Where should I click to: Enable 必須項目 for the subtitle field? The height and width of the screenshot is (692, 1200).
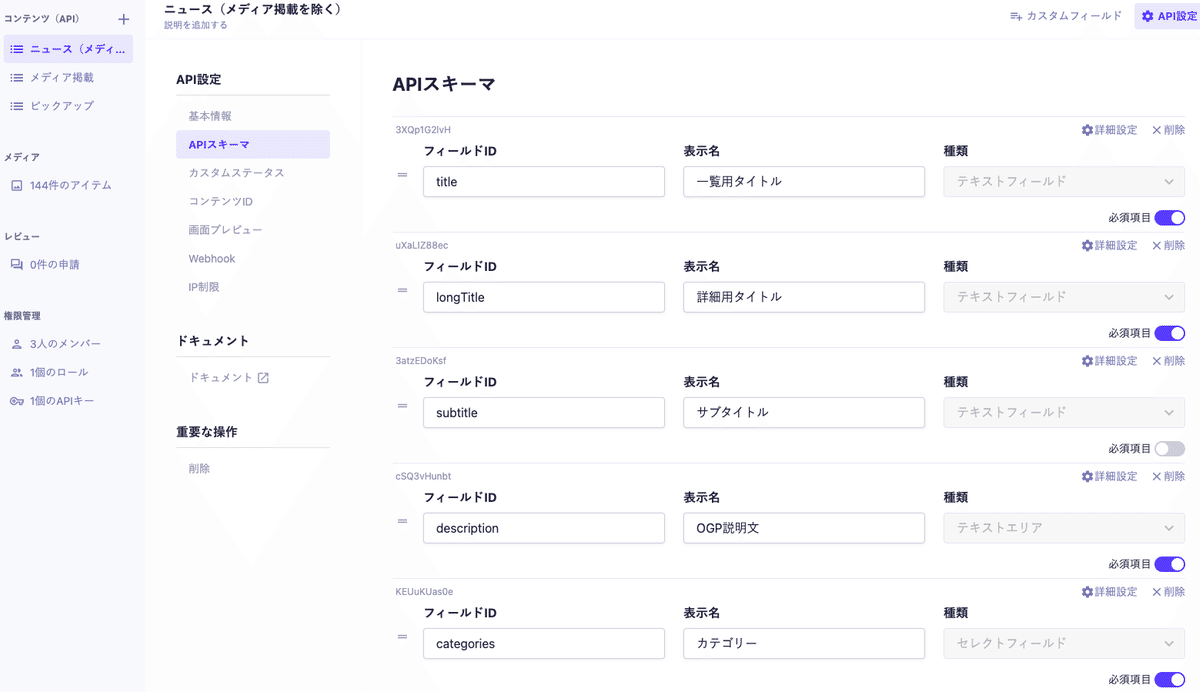pyautogui.click(x=1169, y=448)
